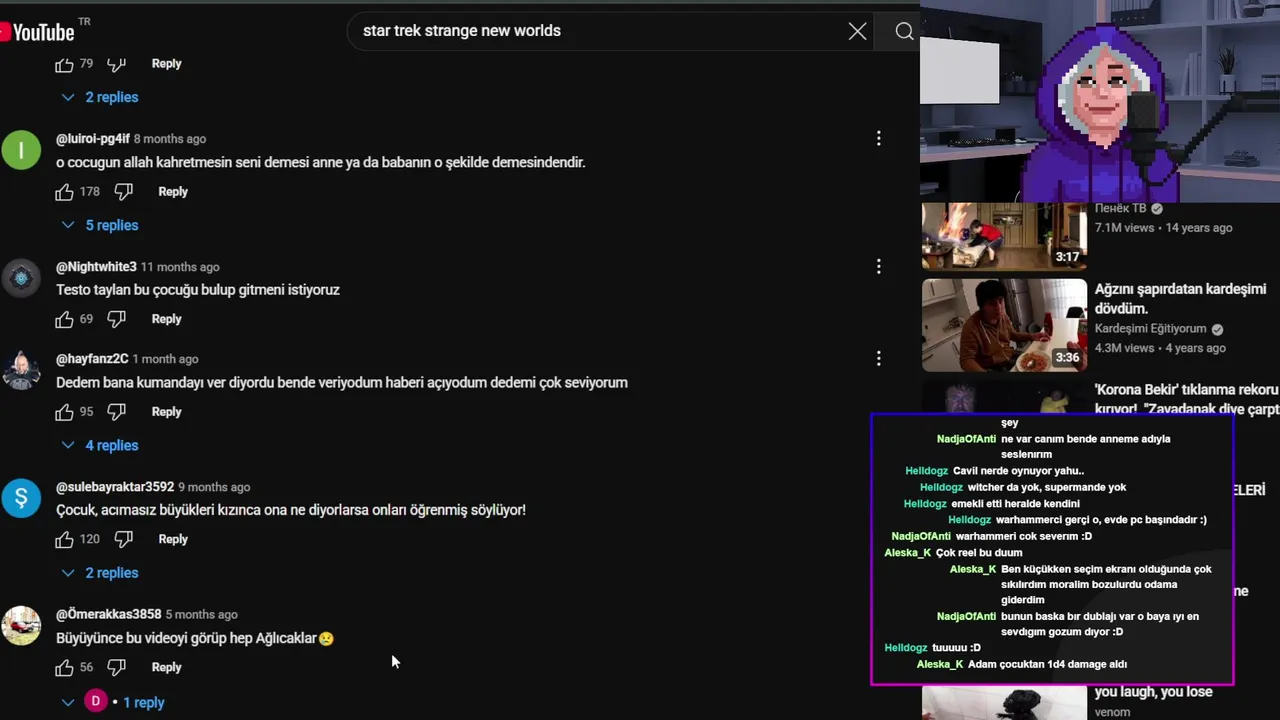Open three-dot menu on @luiroi-pg4if's comment
Screen dimensions: 1280x720
click(x=878, y=139)
